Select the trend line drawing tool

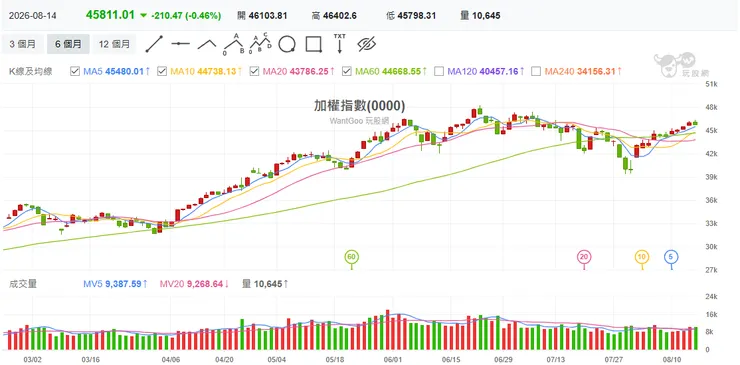point(154,44)
